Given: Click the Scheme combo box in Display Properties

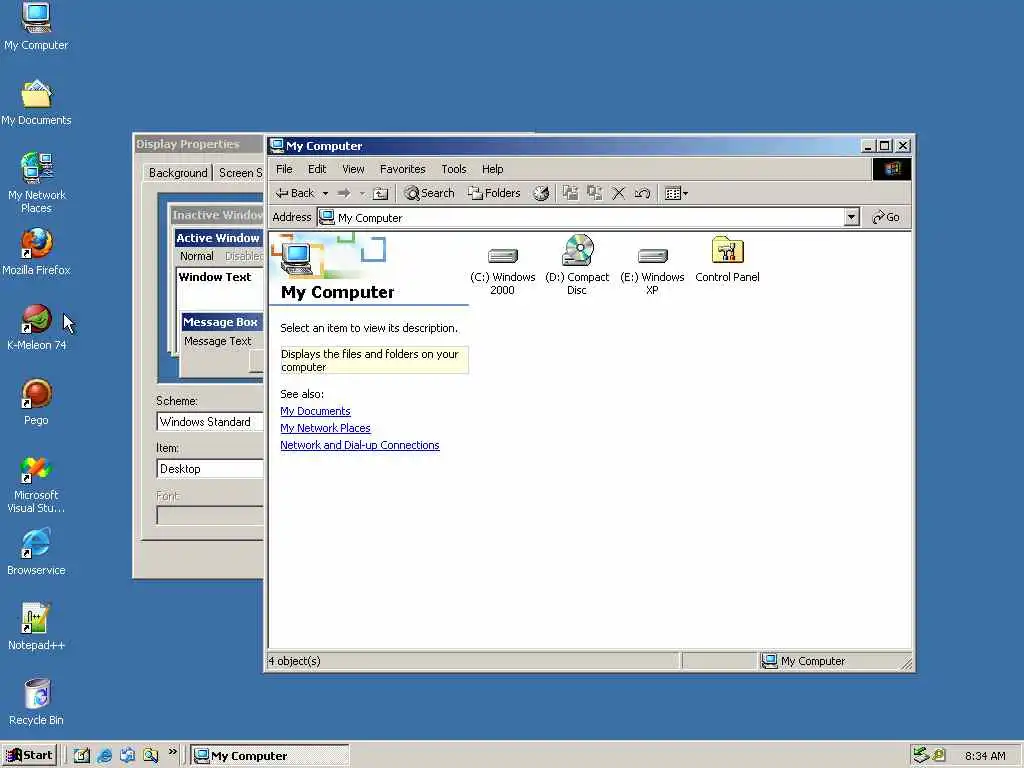Looking at the screenshot, I should pos(210,422).
